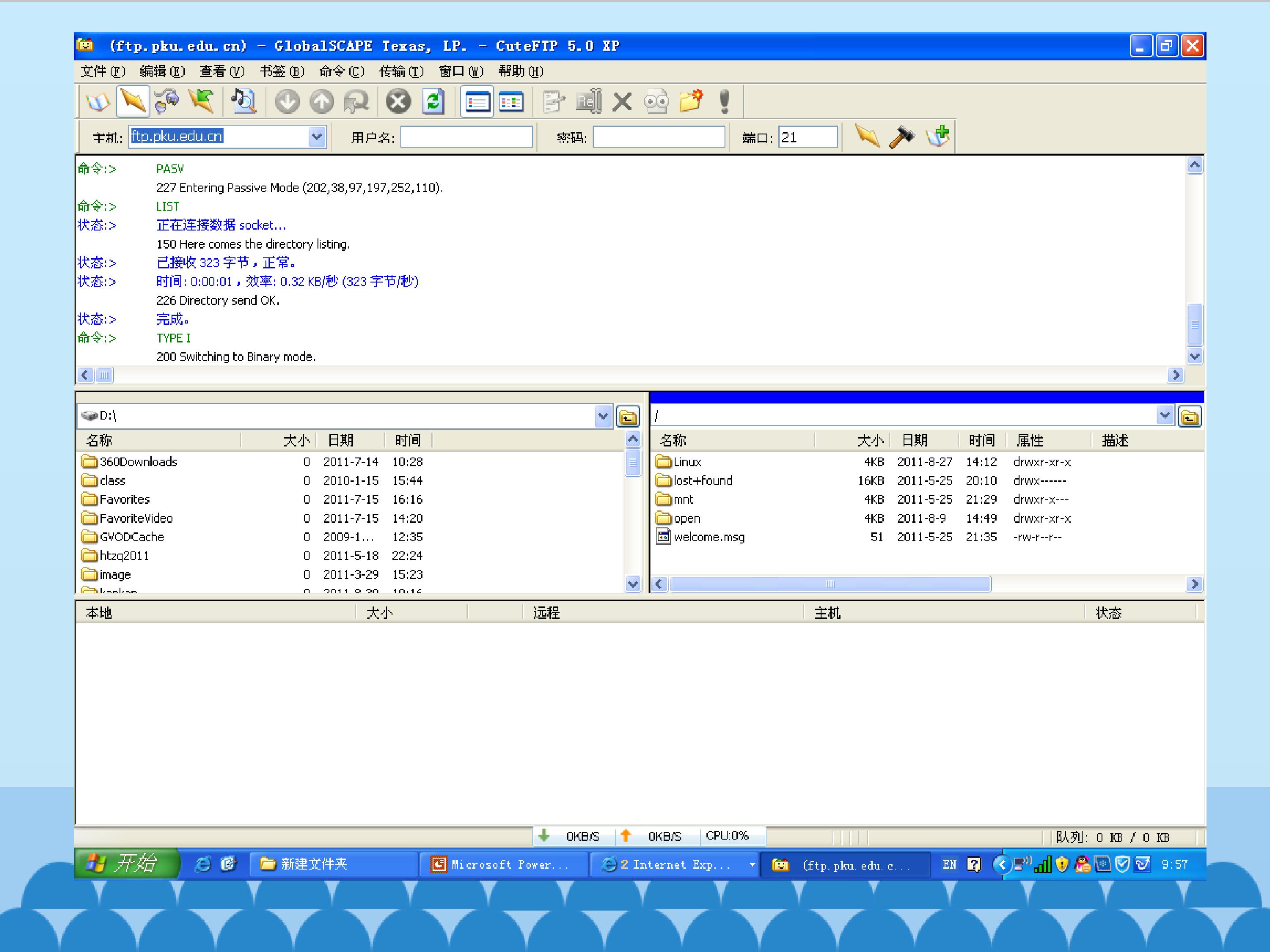Click the exclamation mark toolbar icon
The image size is (1270, 952).
[x=725, y=101]
